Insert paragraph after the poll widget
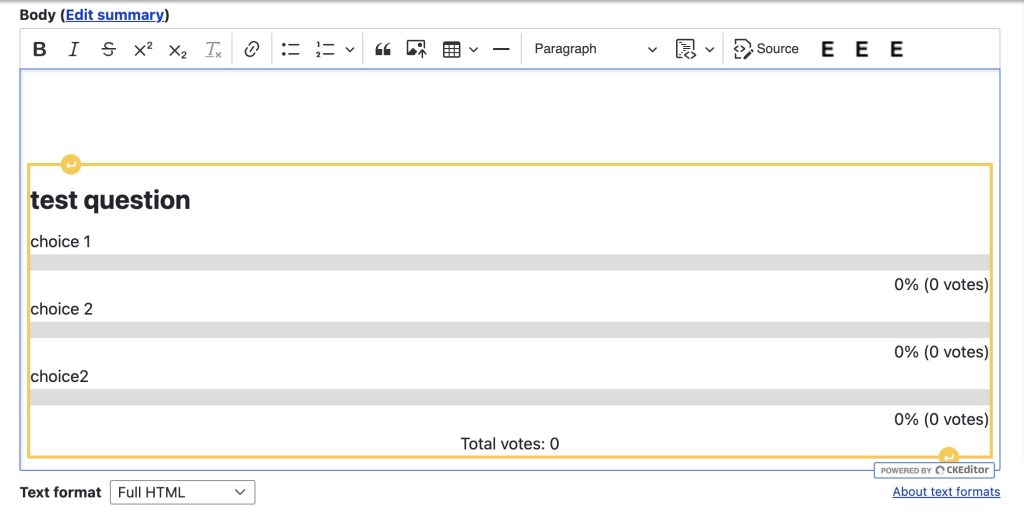Viewport: 1024px width, 525px height. point(948,456)
